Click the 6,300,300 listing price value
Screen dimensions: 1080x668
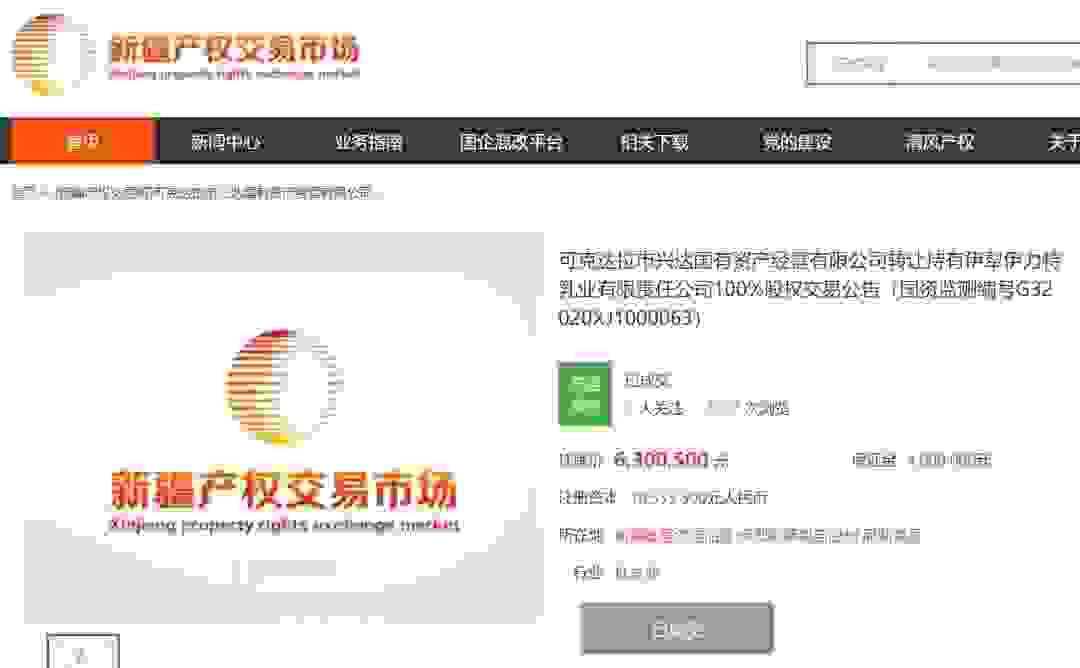pyautogui.click(x=661, y=459)
